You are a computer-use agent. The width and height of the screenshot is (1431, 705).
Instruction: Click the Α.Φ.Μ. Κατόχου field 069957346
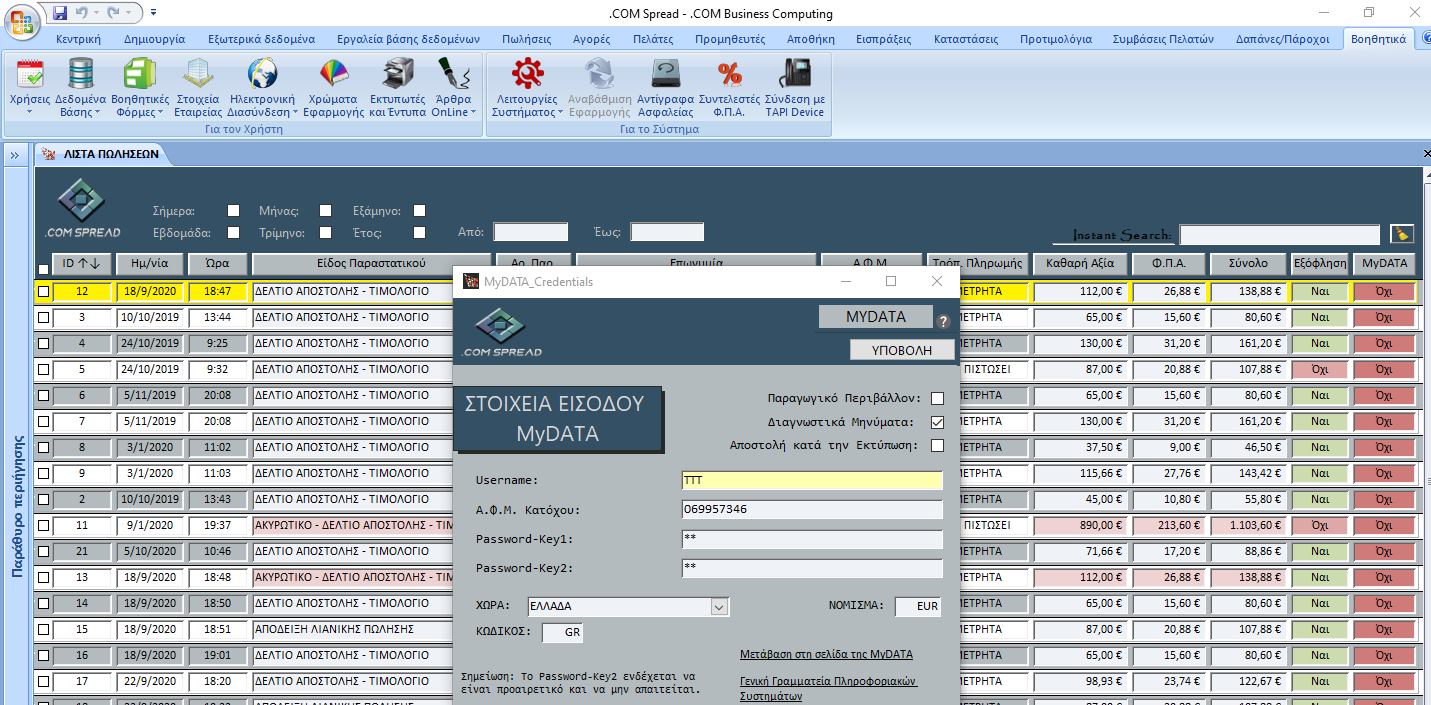pos(811,510)
